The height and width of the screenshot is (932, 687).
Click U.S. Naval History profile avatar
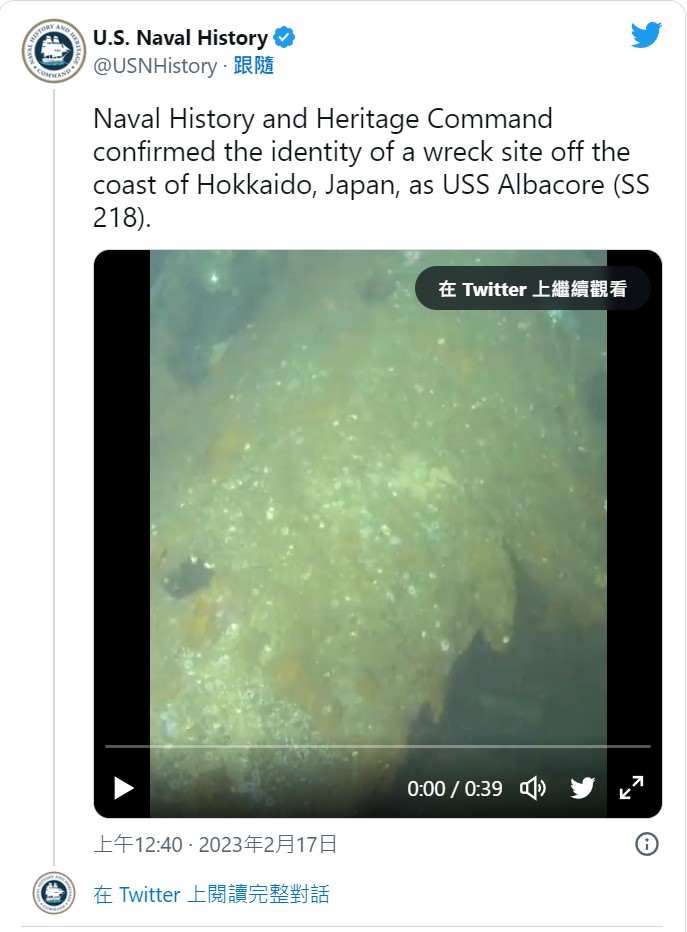(x=54, y=51)
